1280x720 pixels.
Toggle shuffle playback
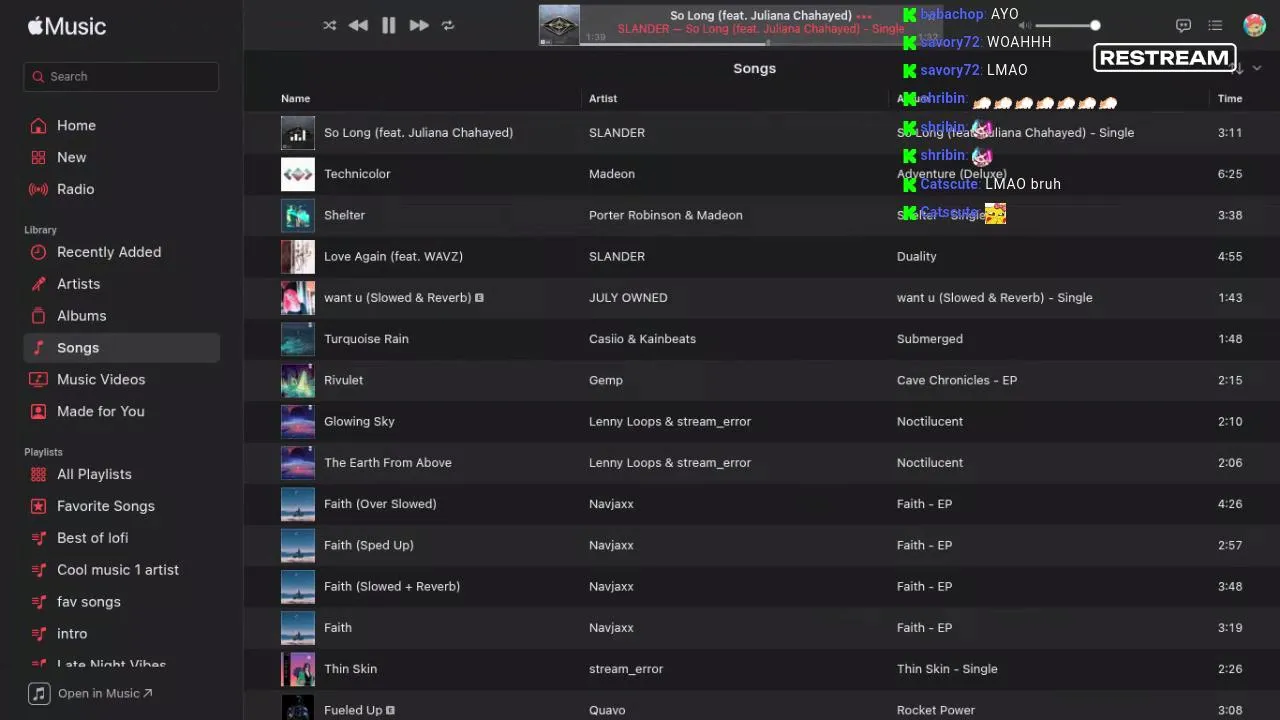coord(329,25)
